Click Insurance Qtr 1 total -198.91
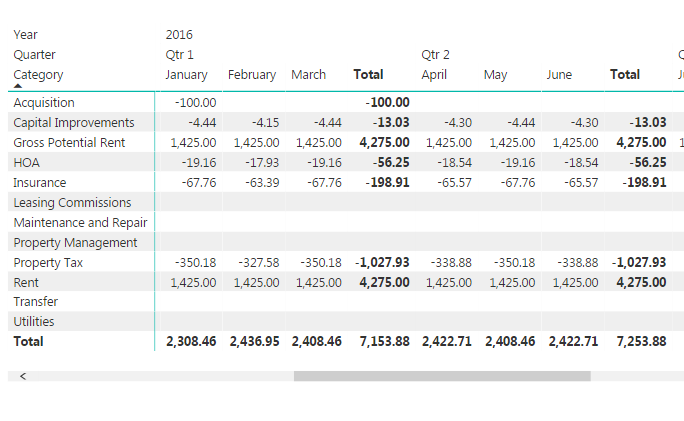This screenshot has height=421, width=684. click(387, 182)
